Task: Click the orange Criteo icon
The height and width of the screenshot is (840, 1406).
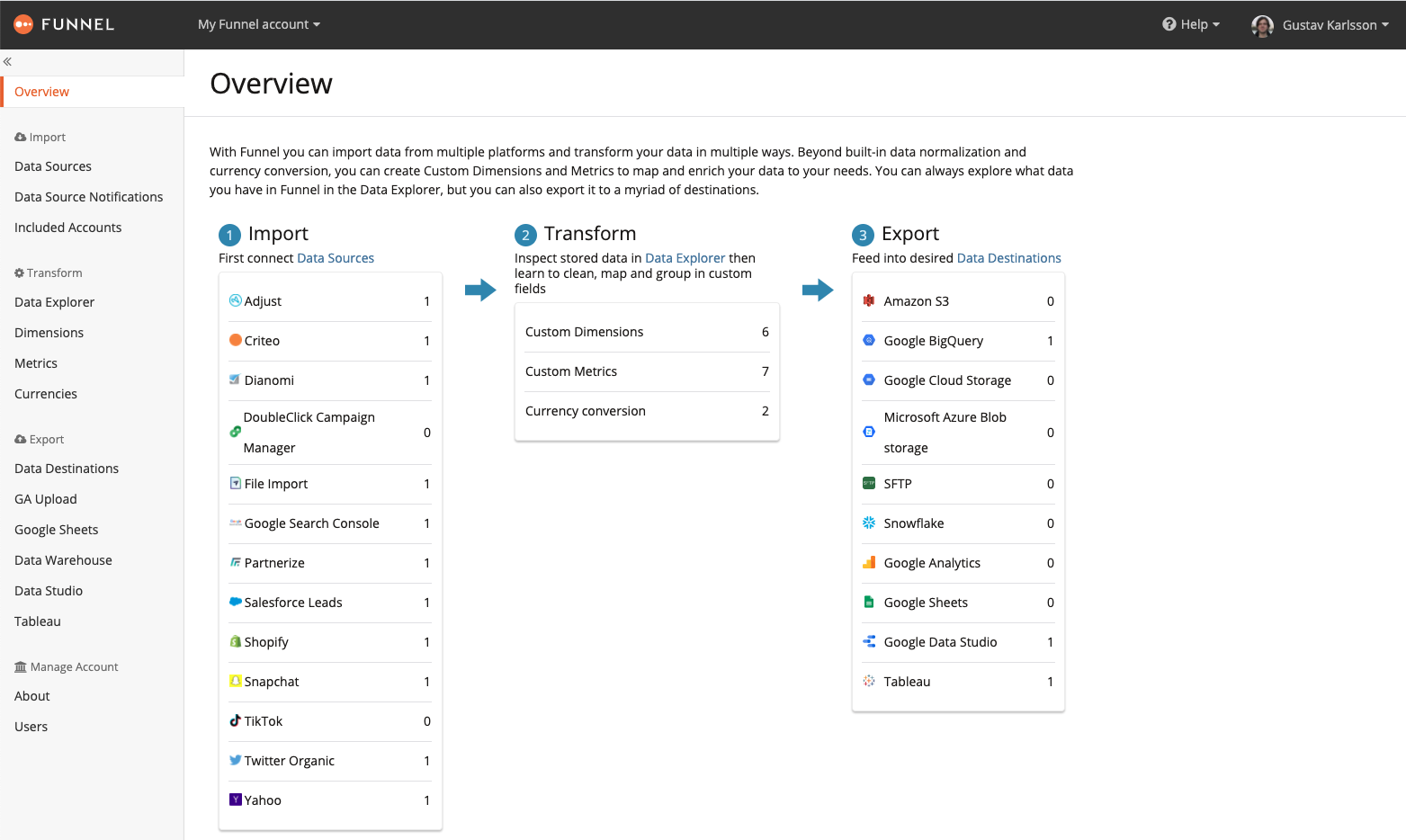Action: point(236,340)
